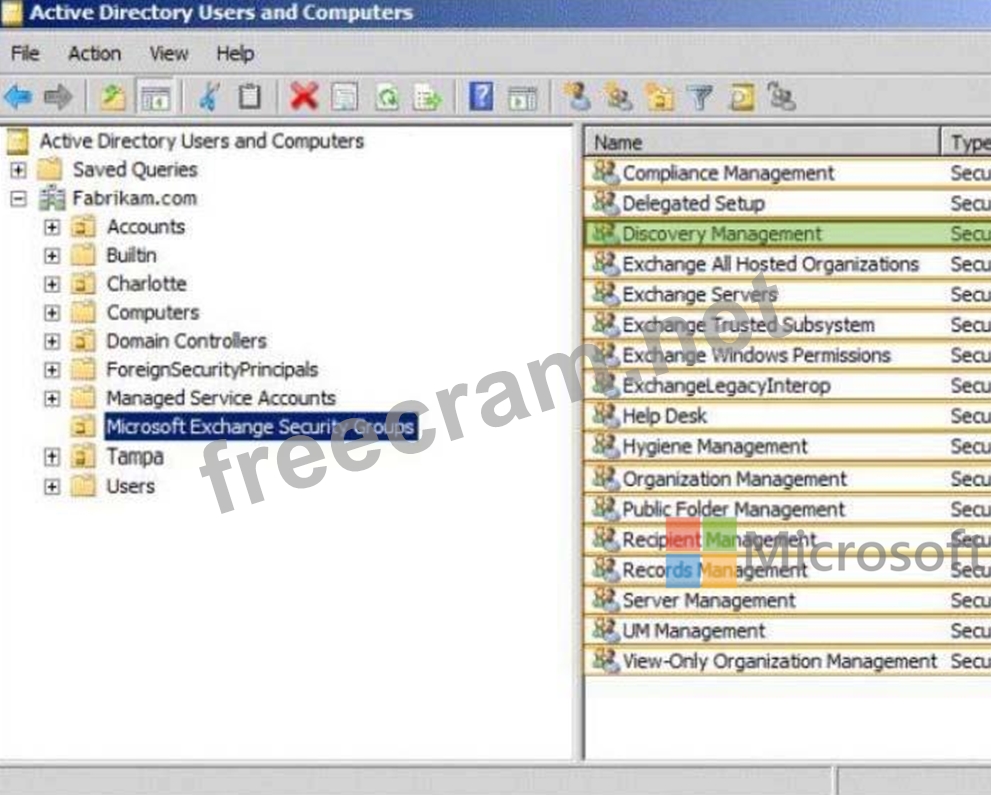
Task: Expand the ForeignSecurityPrincipals container
Action: pos(52,370)
